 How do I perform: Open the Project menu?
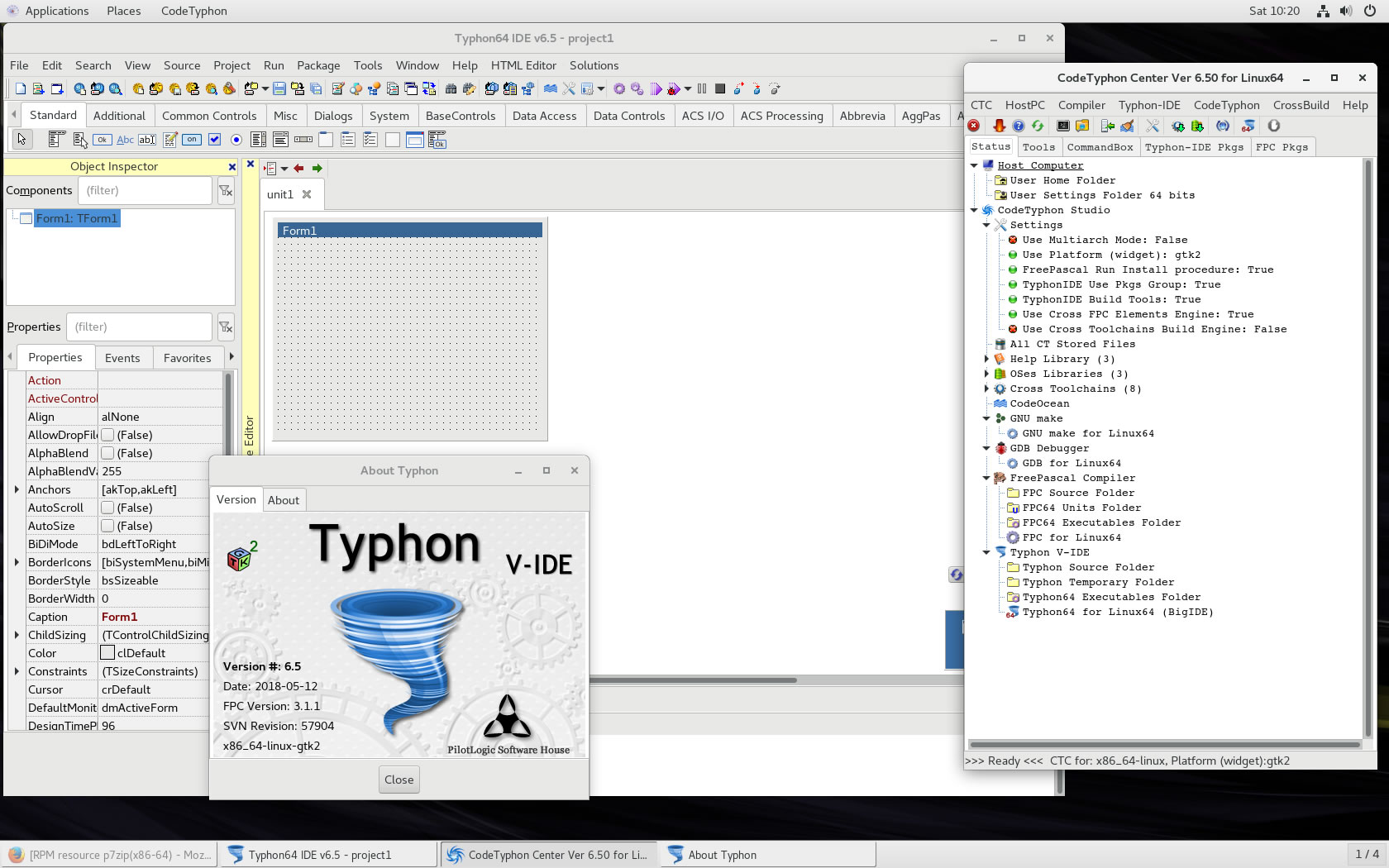click(x=231, y=65)
